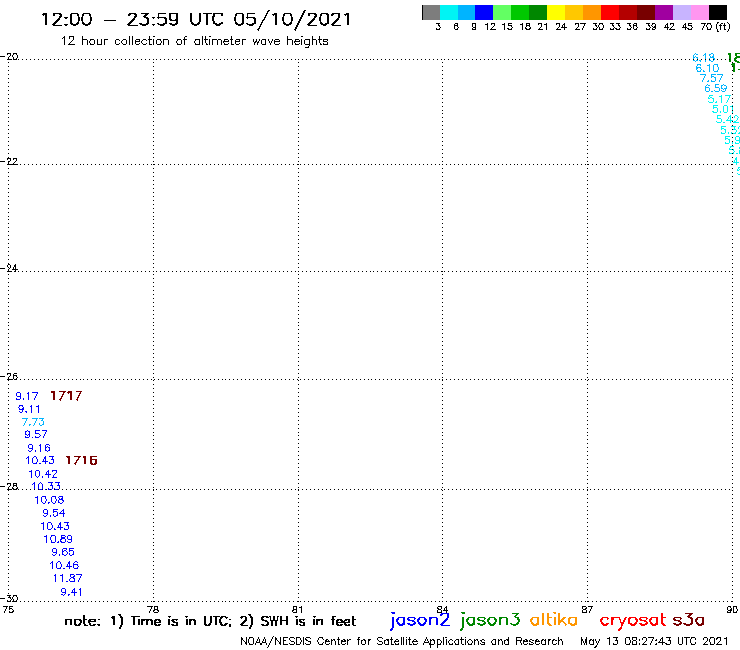Viewport: 740px width, 650px height.
Task: Select the 5.17 wave height value
Action: 719,99
